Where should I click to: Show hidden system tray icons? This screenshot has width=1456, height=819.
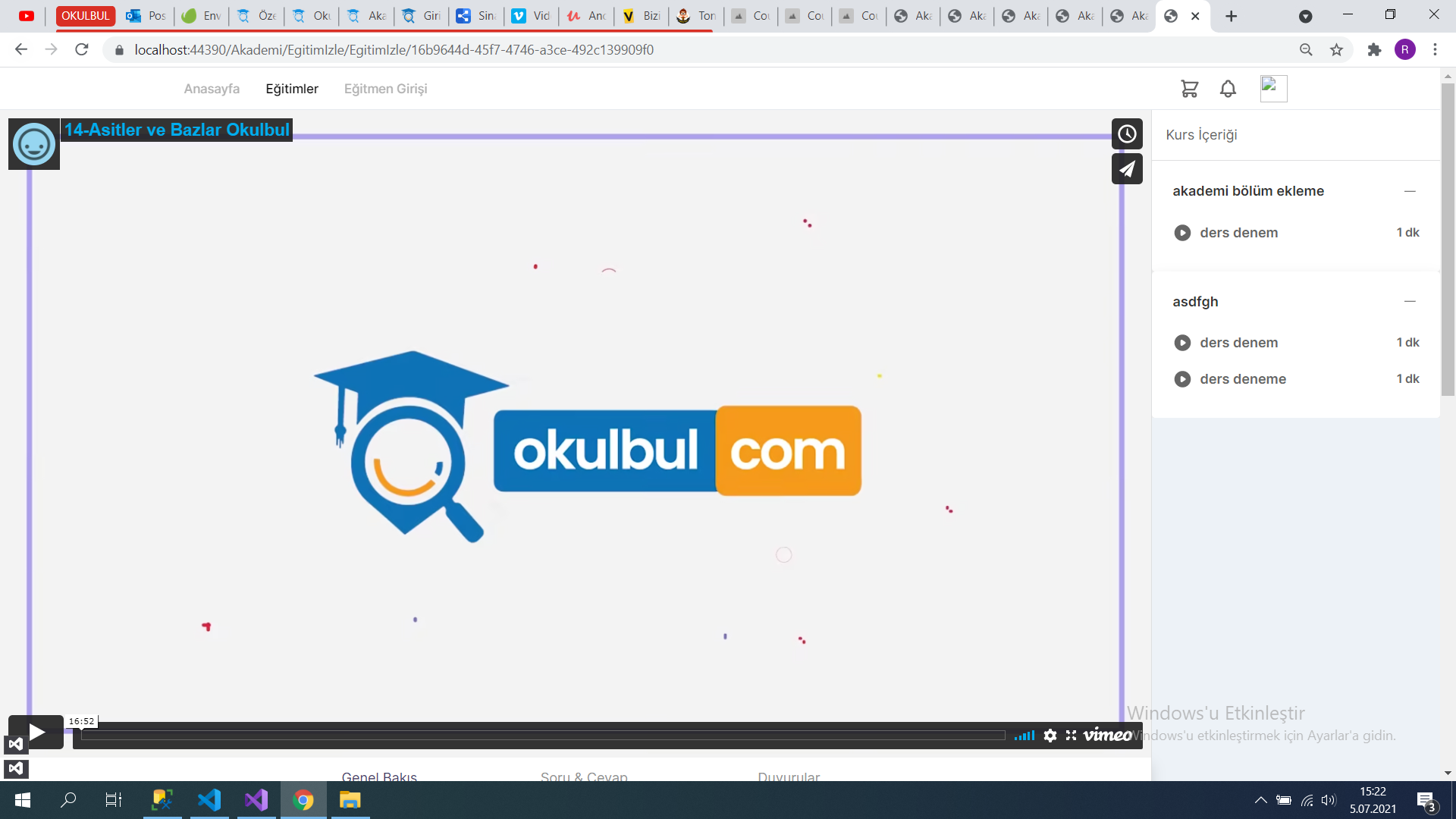(x=1260, y=800)
